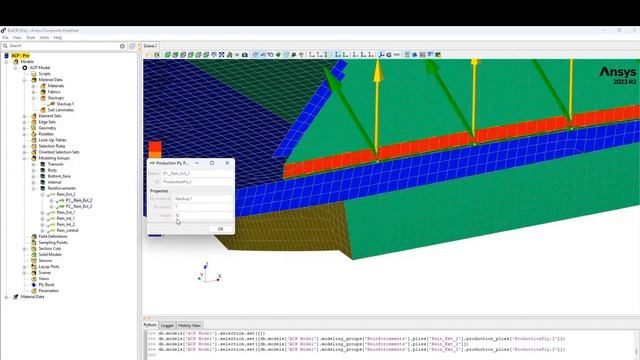Select the Look-Up Tables tree item
The width and height of the screenshot is (640, 360).
pos(52,140)
